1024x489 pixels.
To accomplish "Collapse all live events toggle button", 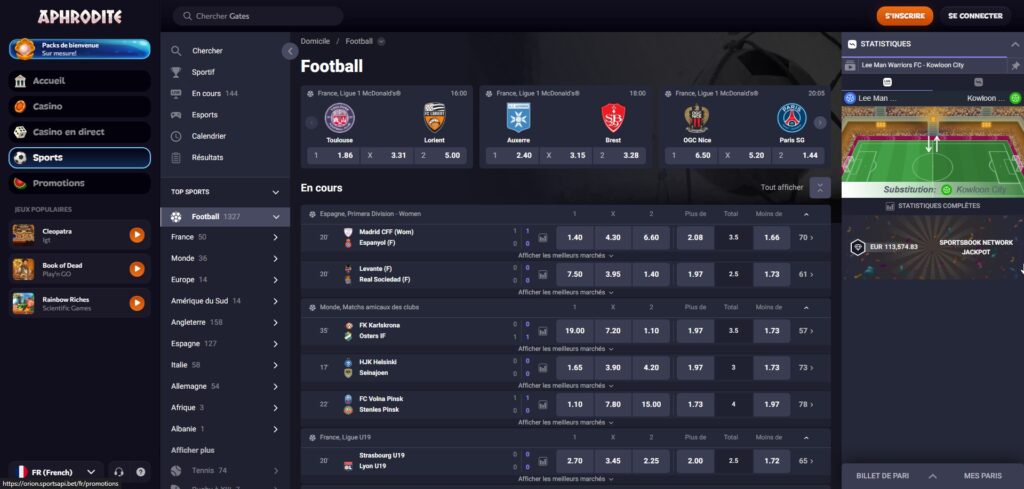I will [820, 187].
